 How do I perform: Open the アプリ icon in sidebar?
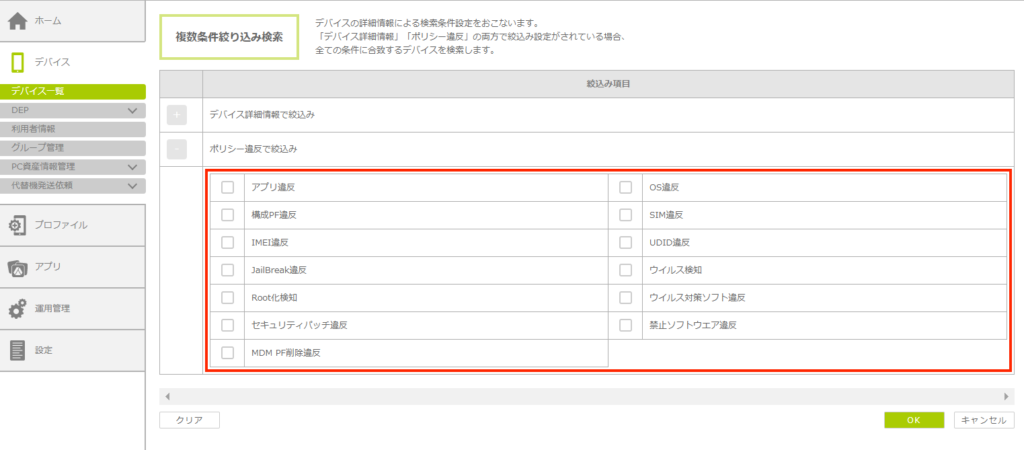18,267
